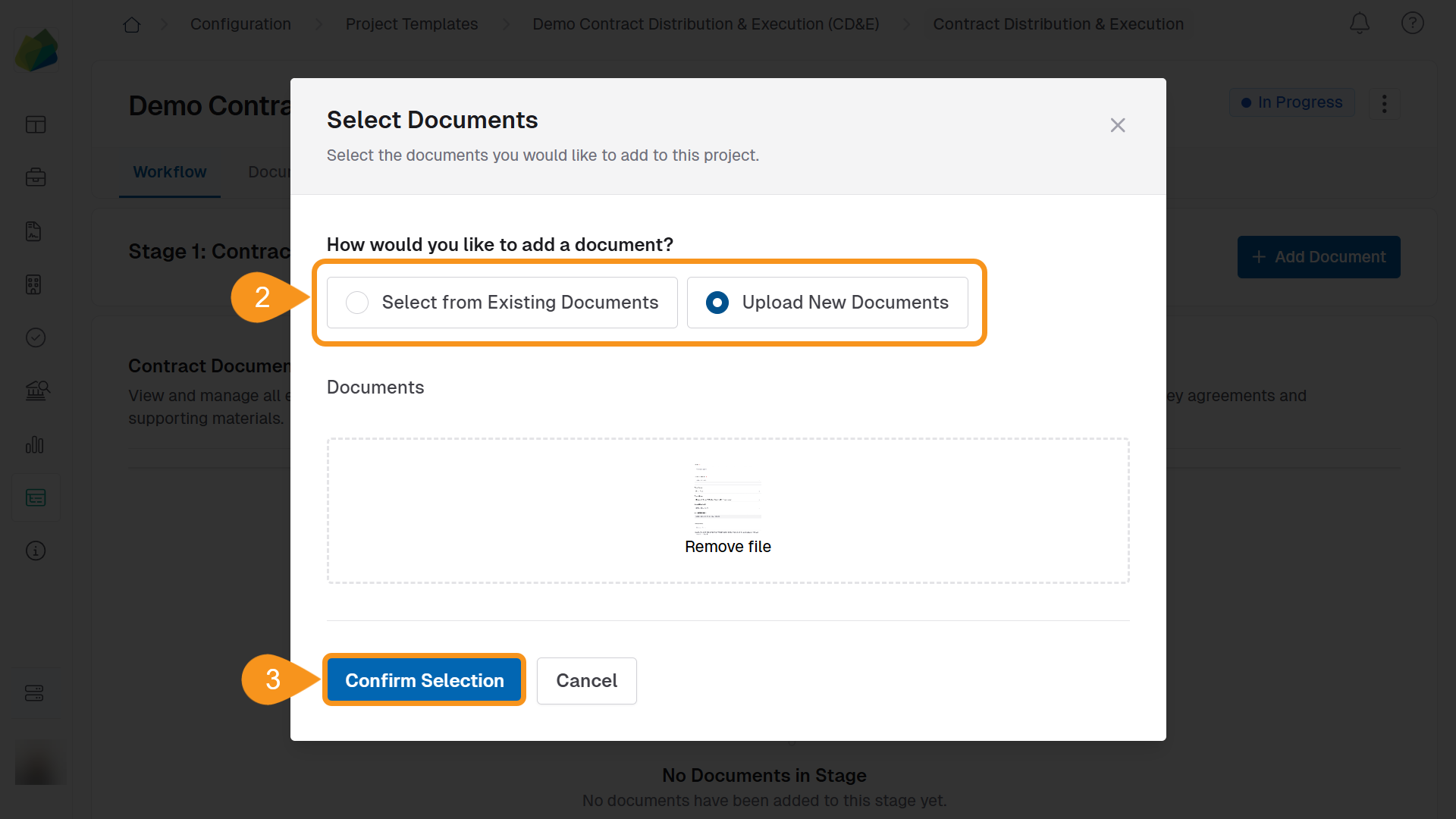Cancel the Select Documents dialog
The image size is (1456, 819).
click(x=586, y=681)
